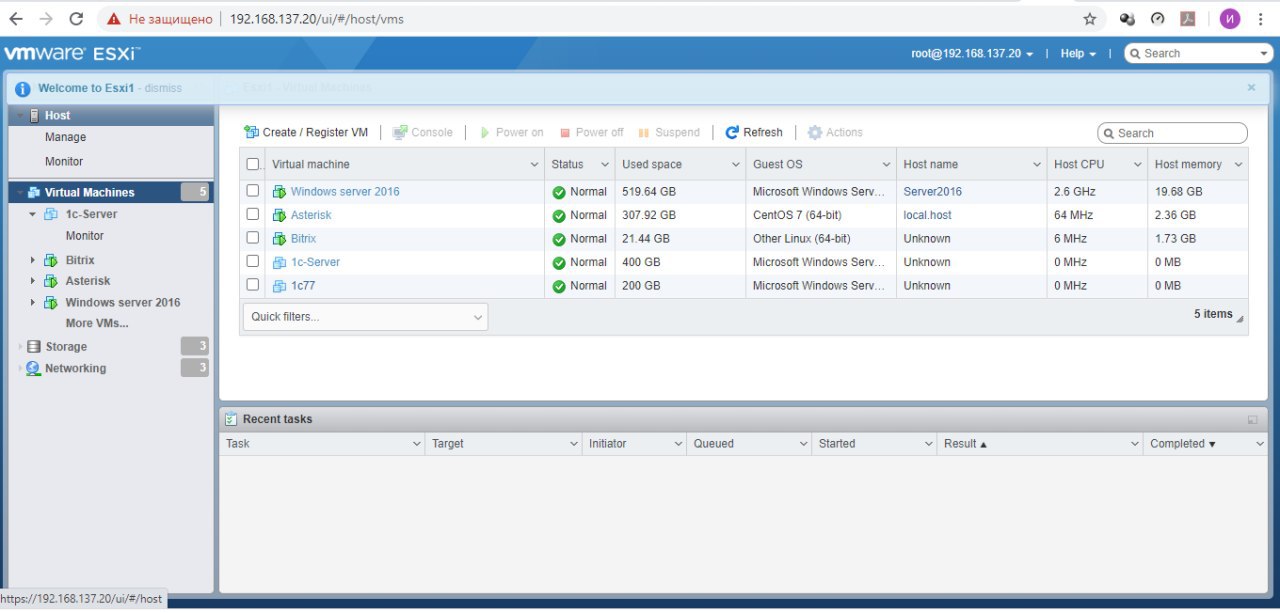Screen dimensions: 1280x613
Task: Click the Storage icon in navigator
Action: (34, 346)
